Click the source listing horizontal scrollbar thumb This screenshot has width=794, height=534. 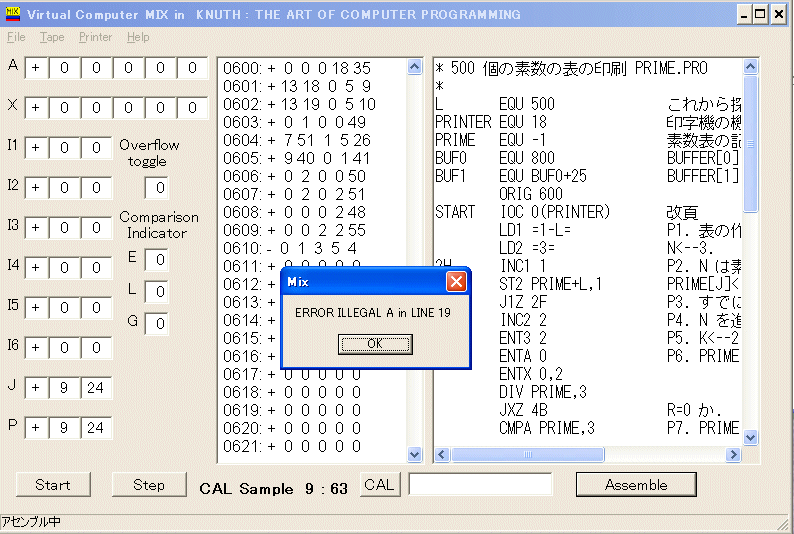click(x=527, y=455)
